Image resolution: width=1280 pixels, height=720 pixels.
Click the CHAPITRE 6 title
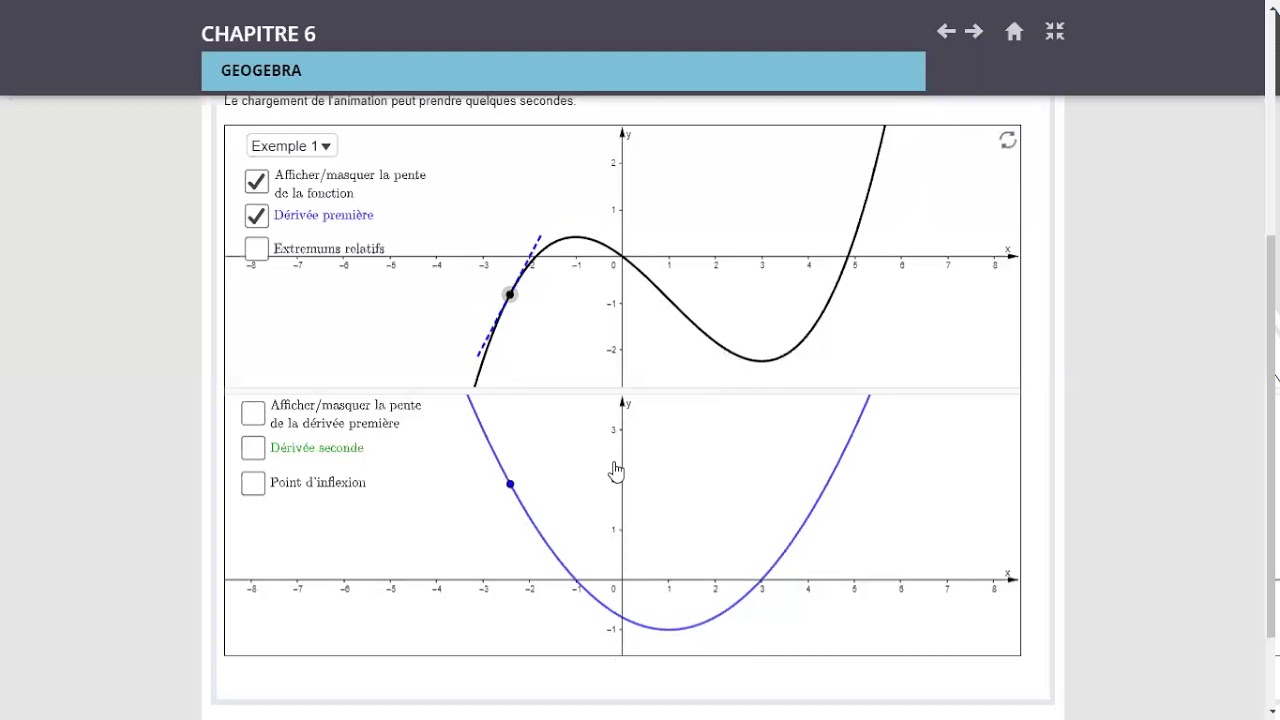[258, 34]
